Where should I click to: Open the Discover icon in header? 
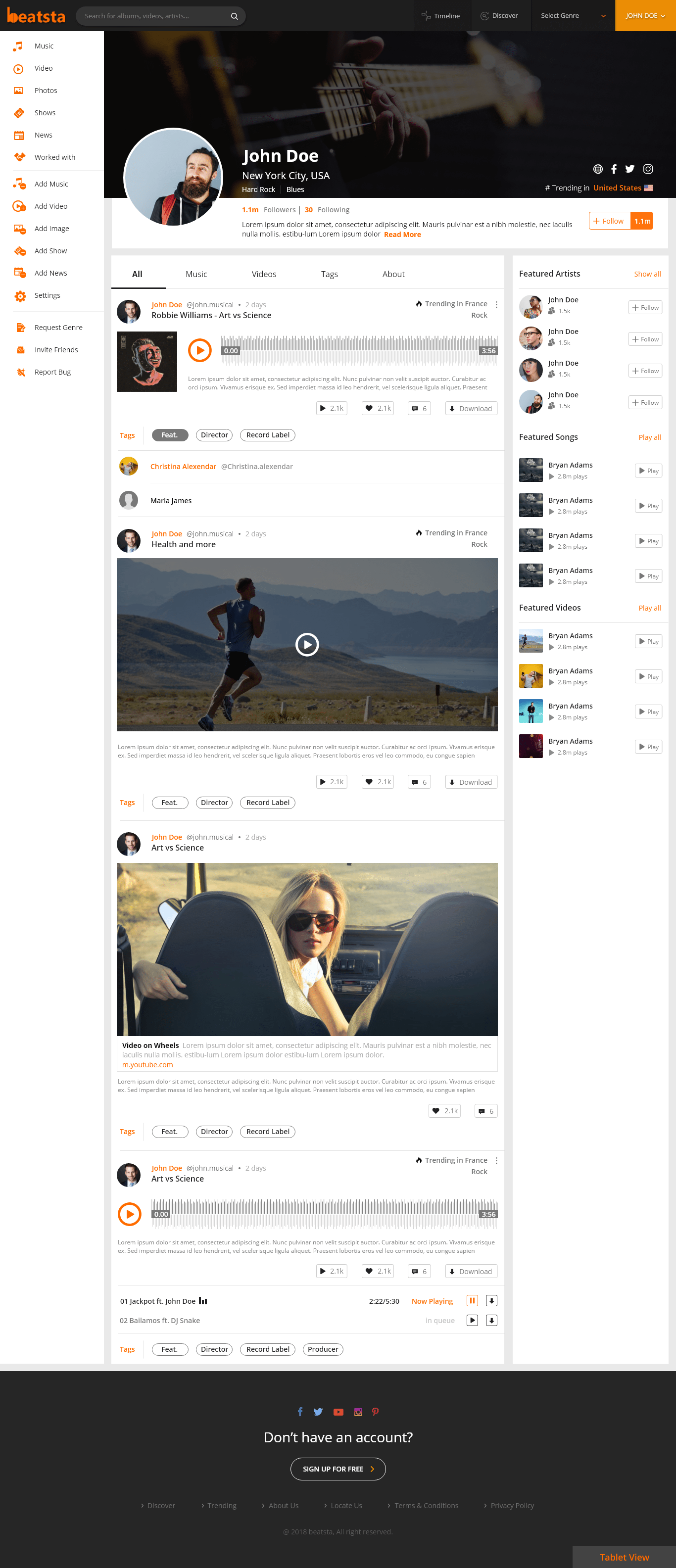[485, 16]
